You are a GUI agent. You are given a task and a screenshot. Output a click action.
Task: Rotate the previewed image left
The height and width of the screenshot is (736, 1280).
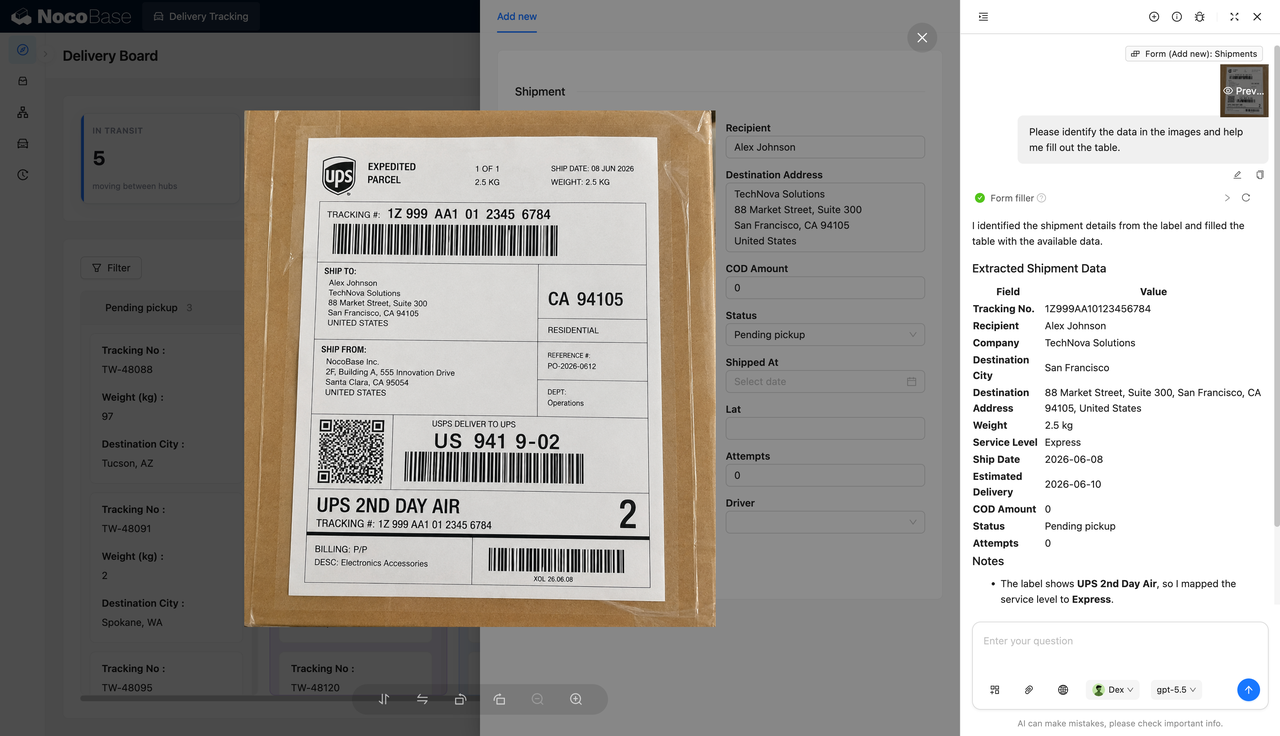460,699
